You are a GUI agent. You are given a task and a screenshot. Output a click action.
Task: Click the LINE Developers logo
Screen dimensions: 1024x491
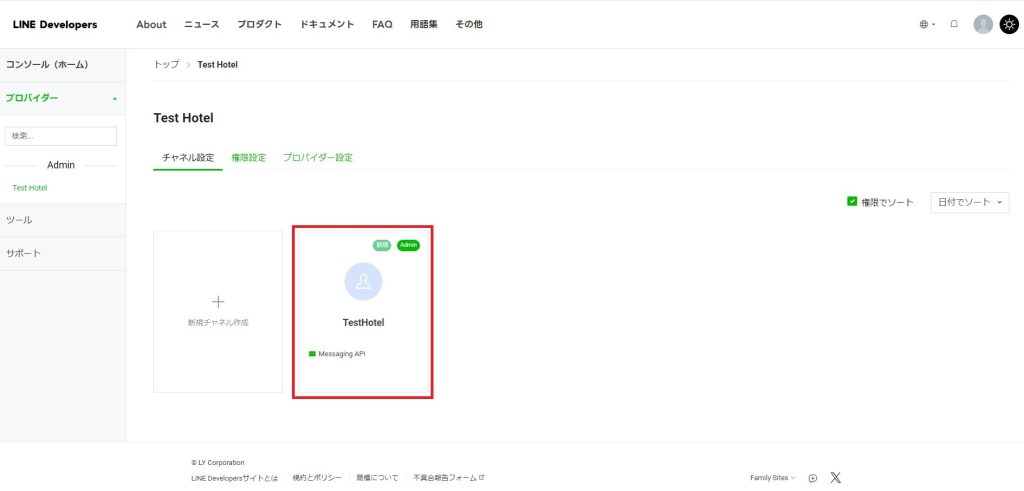[x=55, y=25]
